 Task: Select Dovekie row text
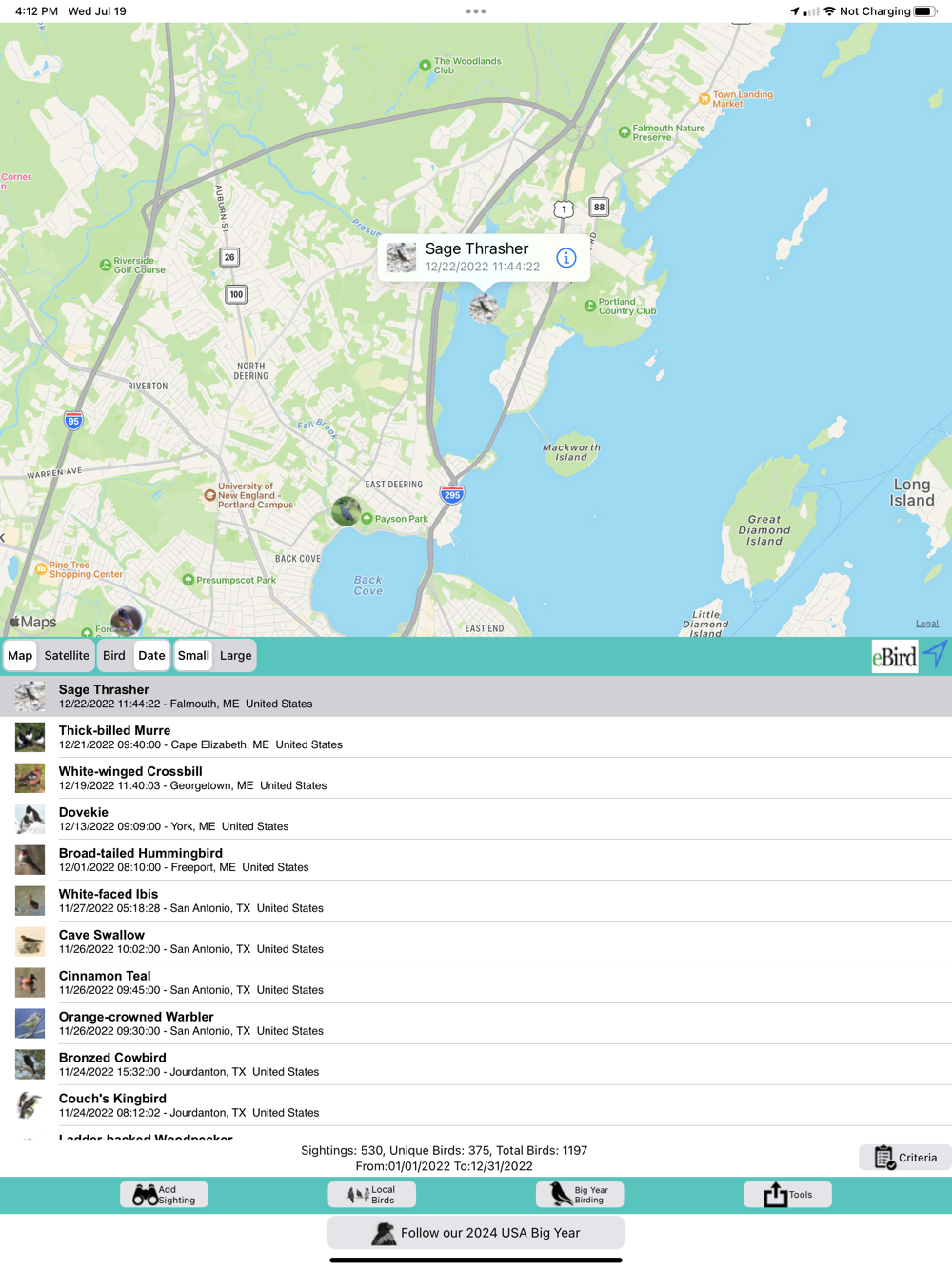pyautogui.click(x=173, y=819)
